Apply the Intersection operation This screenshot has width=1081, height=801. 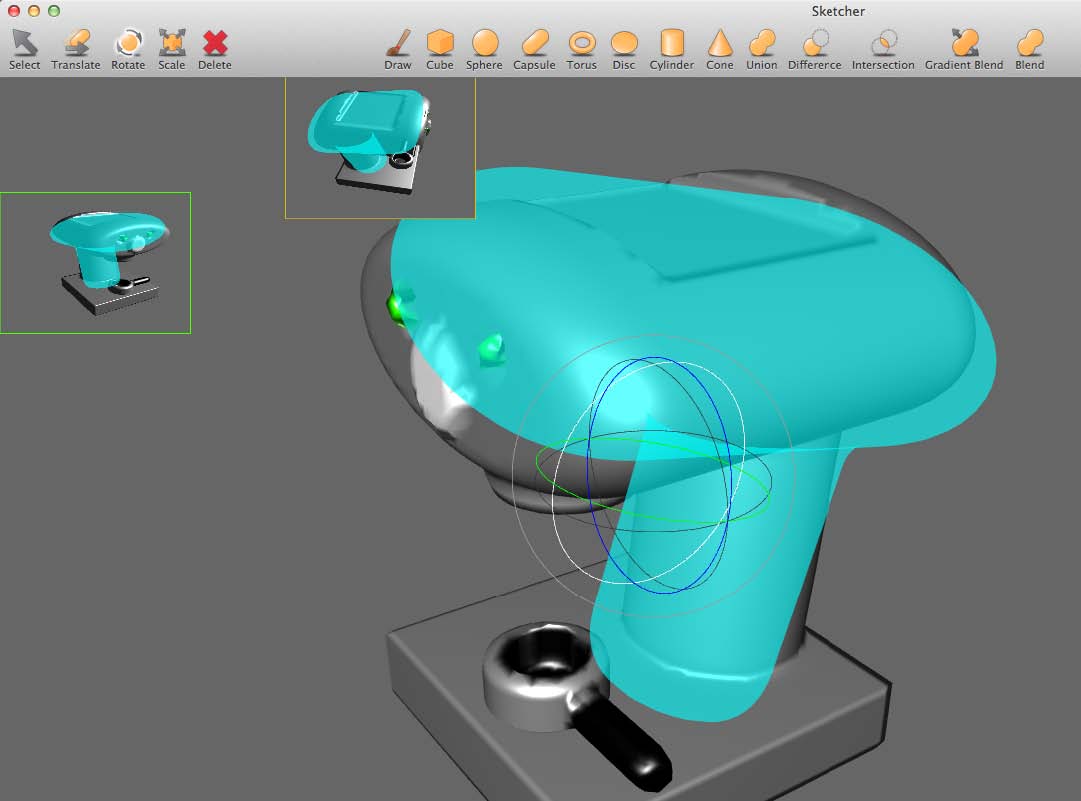click(883, 50)
